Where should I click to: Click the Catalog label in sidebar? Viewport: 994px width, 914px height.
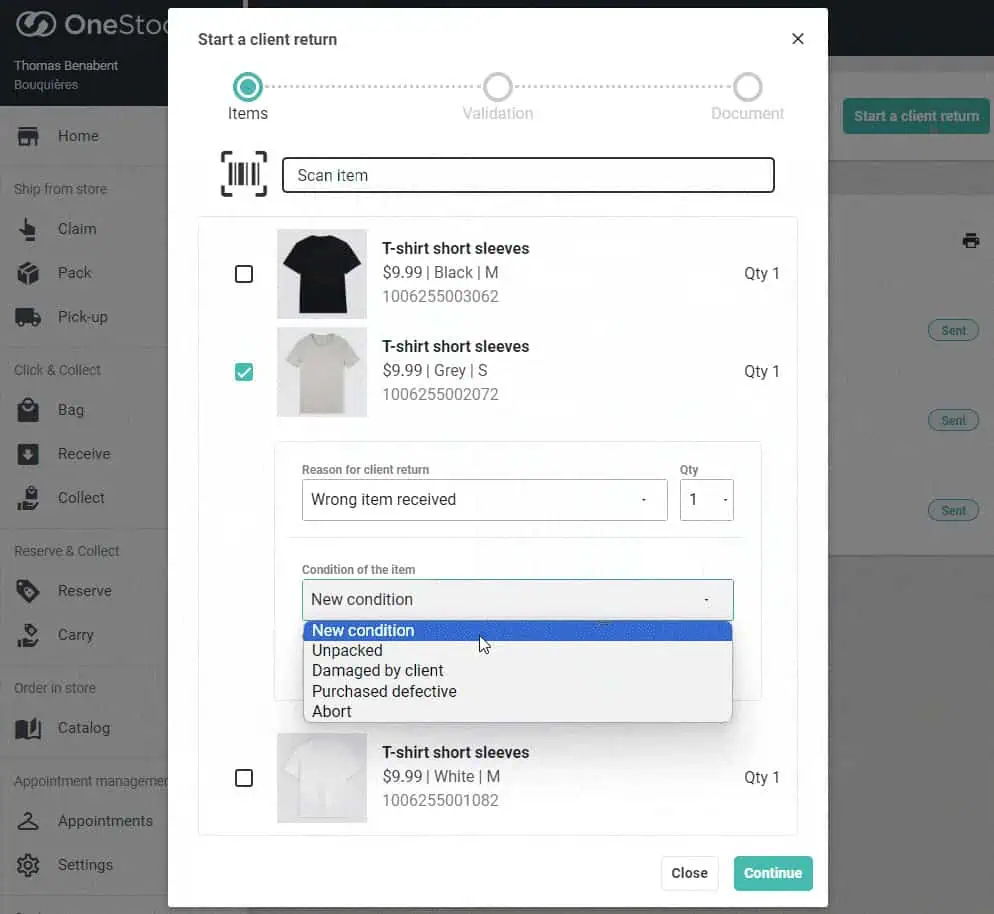coord(84,728)
